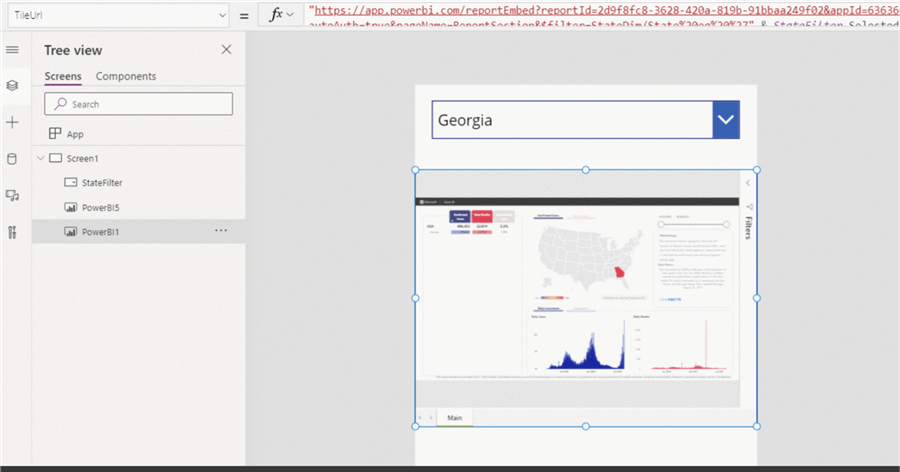Open the Data cylinder icon
900x472 pixels.
coord(12,159)
